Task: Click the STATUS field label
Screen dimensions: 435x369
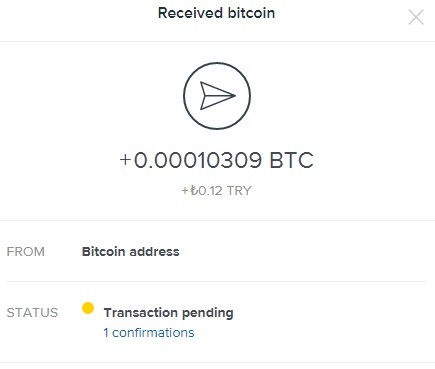Action: point(32,313)
